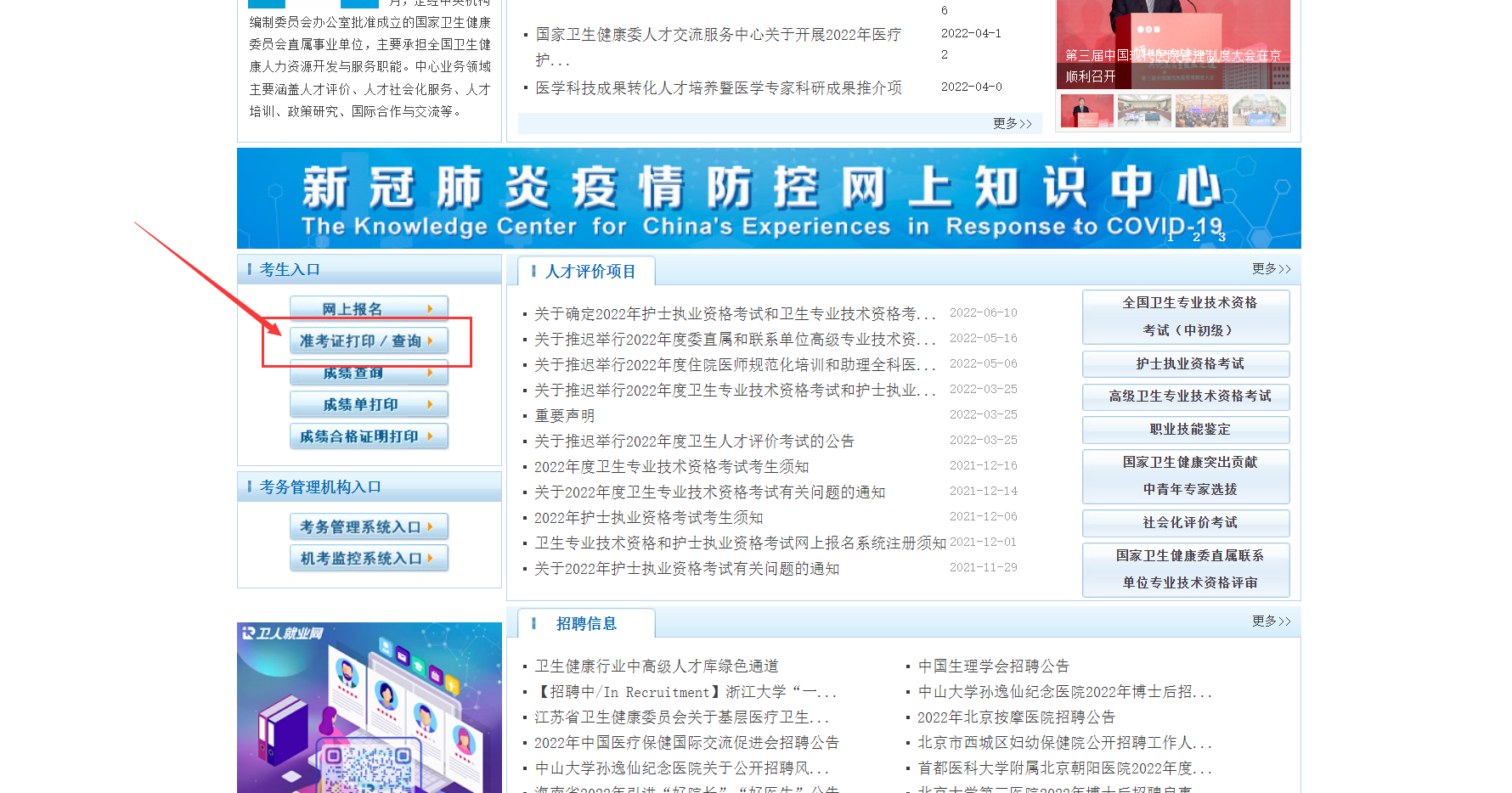This screenshot has width=1512, height=793.
Task: Switch banner to slide 2
Action: click(1196, 237)
